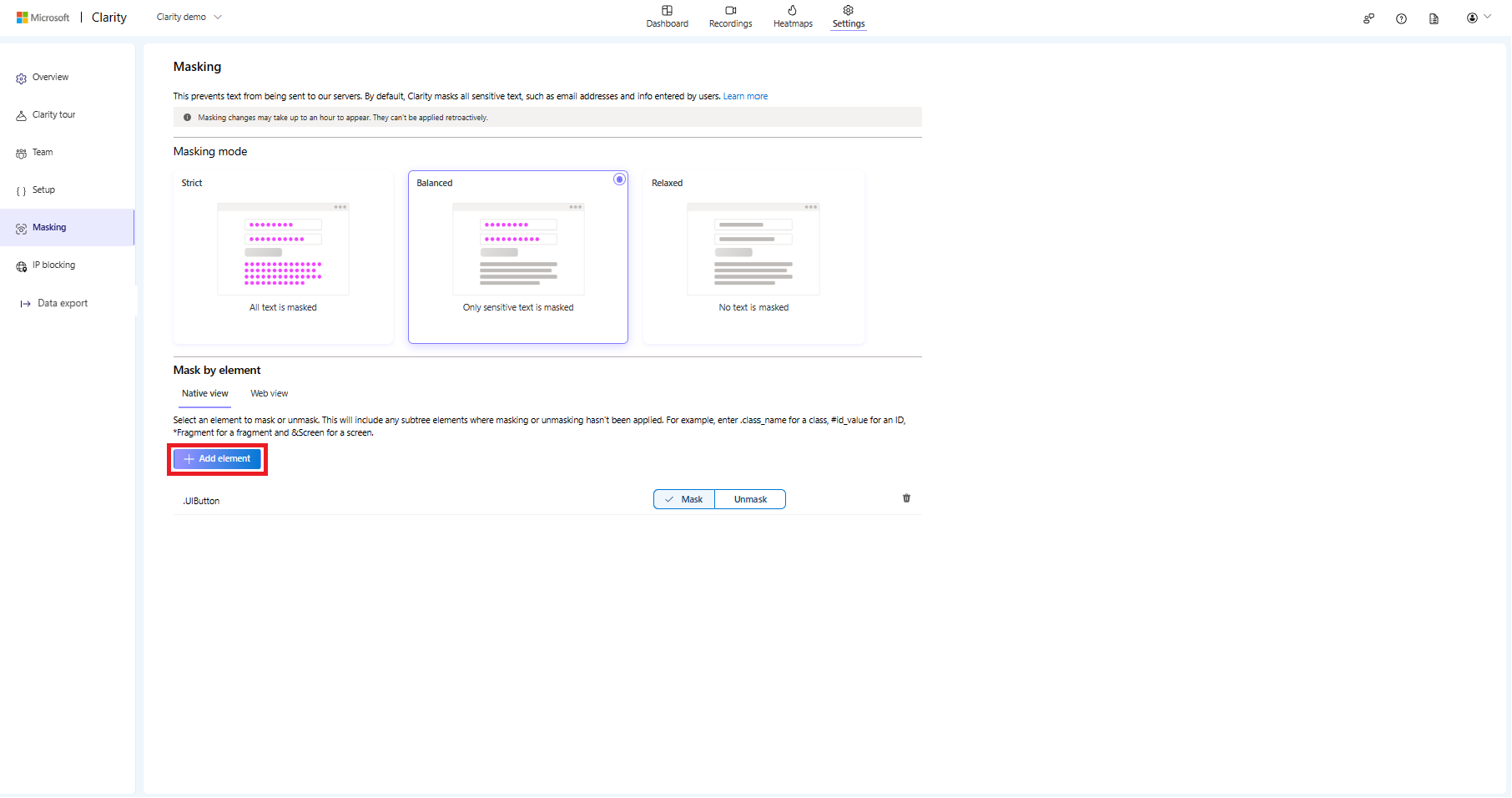Set .UIButton to Unmask
Viewport: 1512px width, 798px height.
(750, 499)
